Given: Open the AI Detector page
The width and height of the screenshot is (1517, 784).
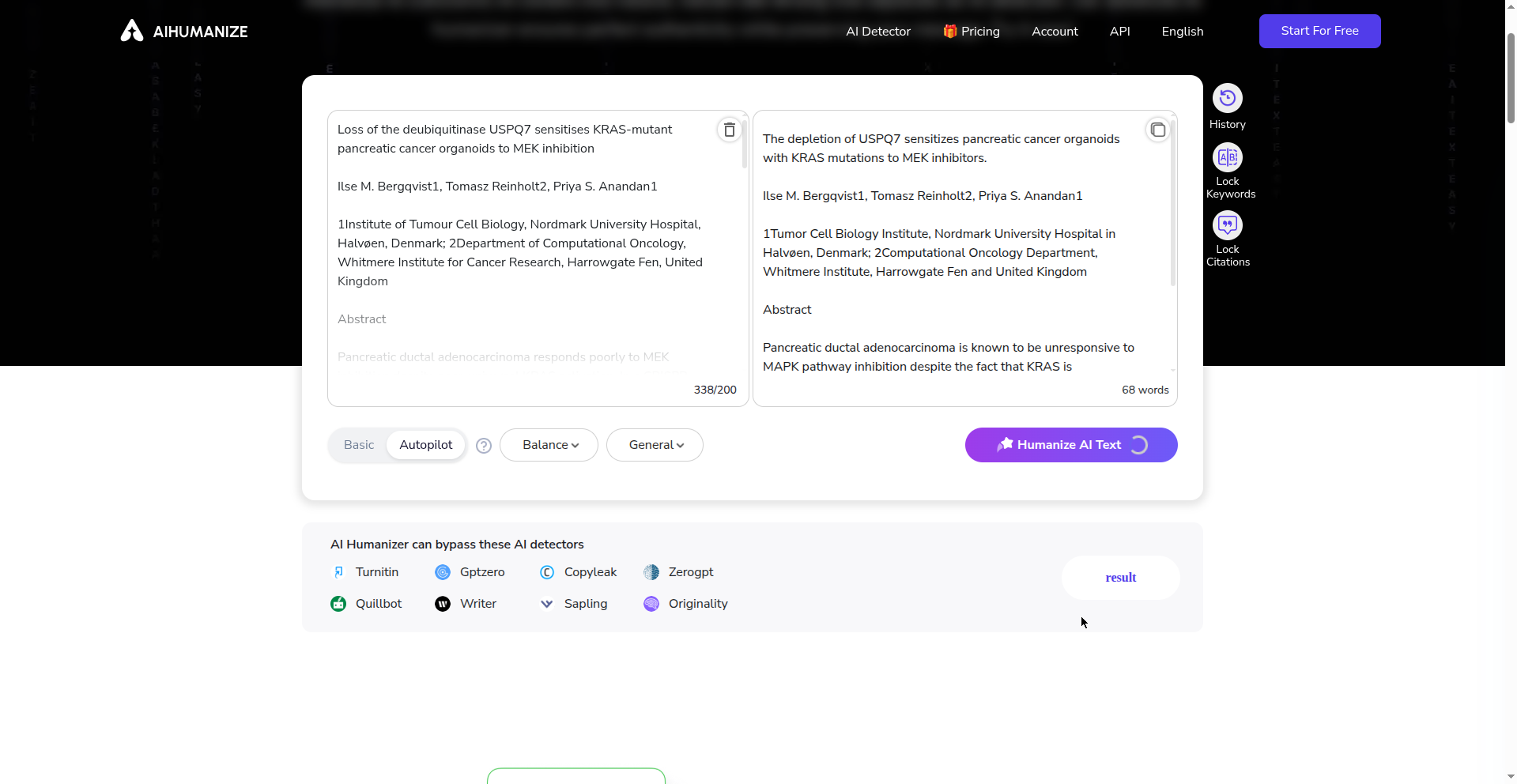Looking at the screenshot, I should 878,32.
